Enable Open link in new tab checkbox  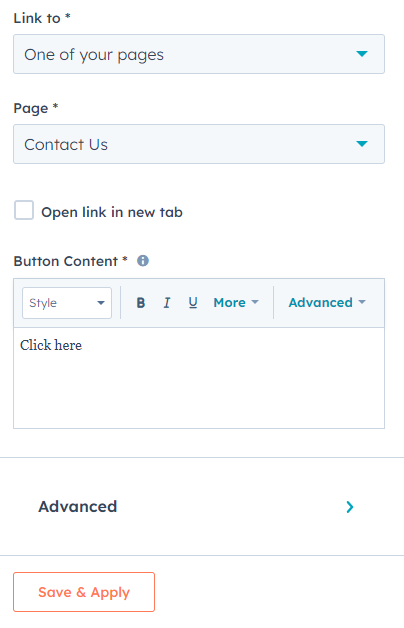click(x=24, y=211)
